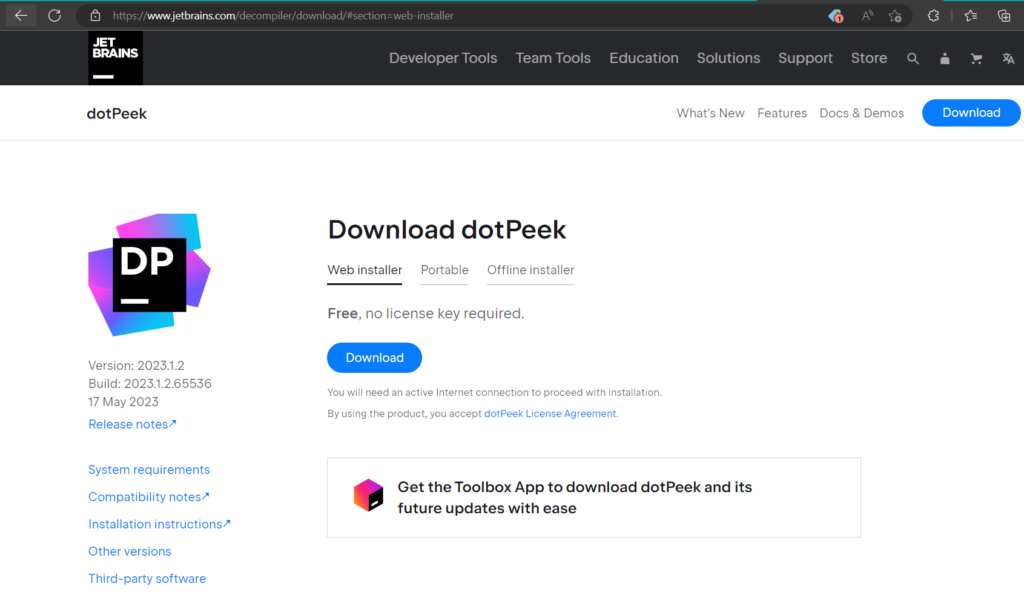Image resolution: width=1024 pixels, height=595 pixels.
Task: Open the Education menu
Action: 644,58
